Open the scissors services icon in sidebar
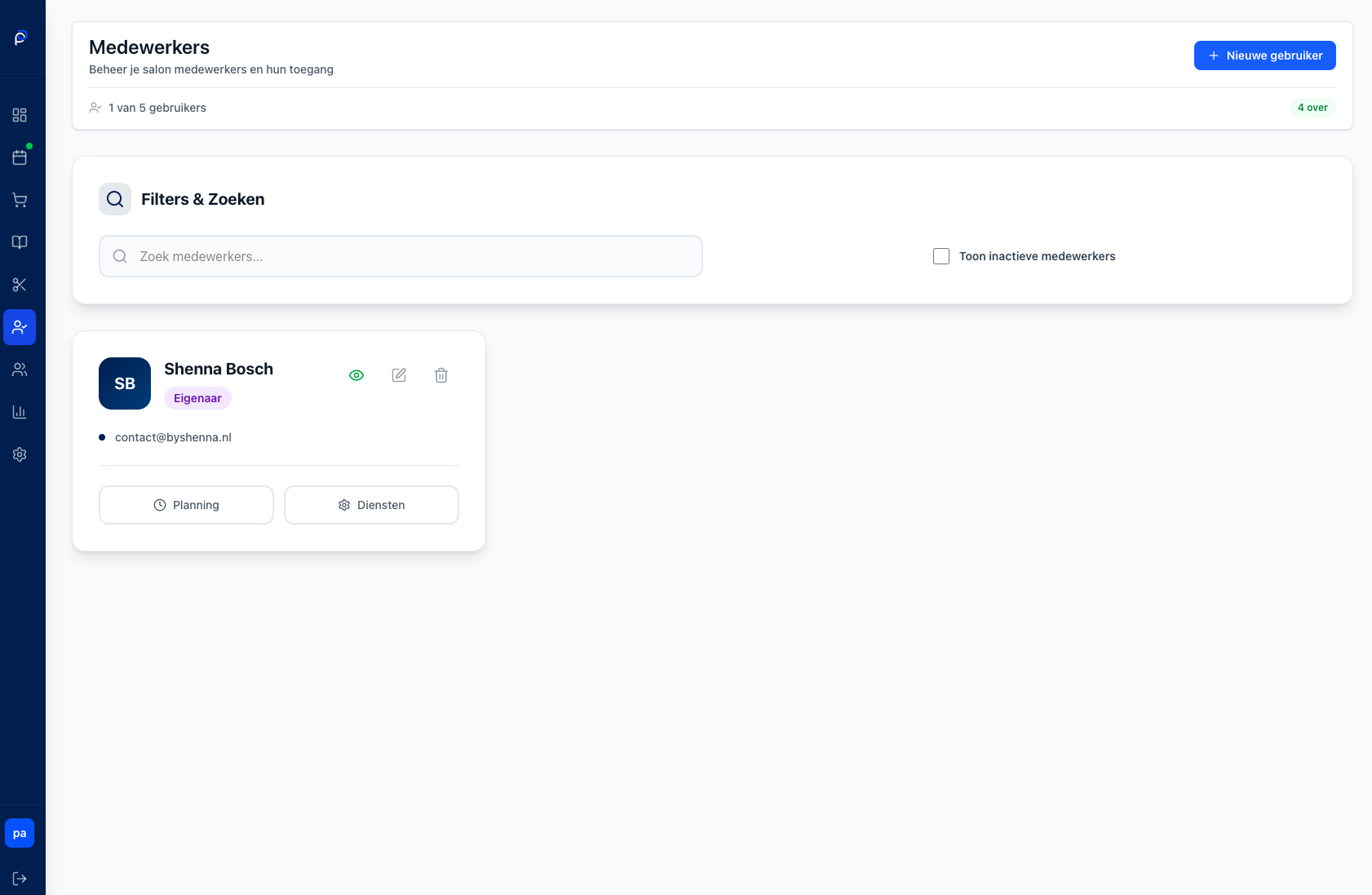 click(20, 285)
